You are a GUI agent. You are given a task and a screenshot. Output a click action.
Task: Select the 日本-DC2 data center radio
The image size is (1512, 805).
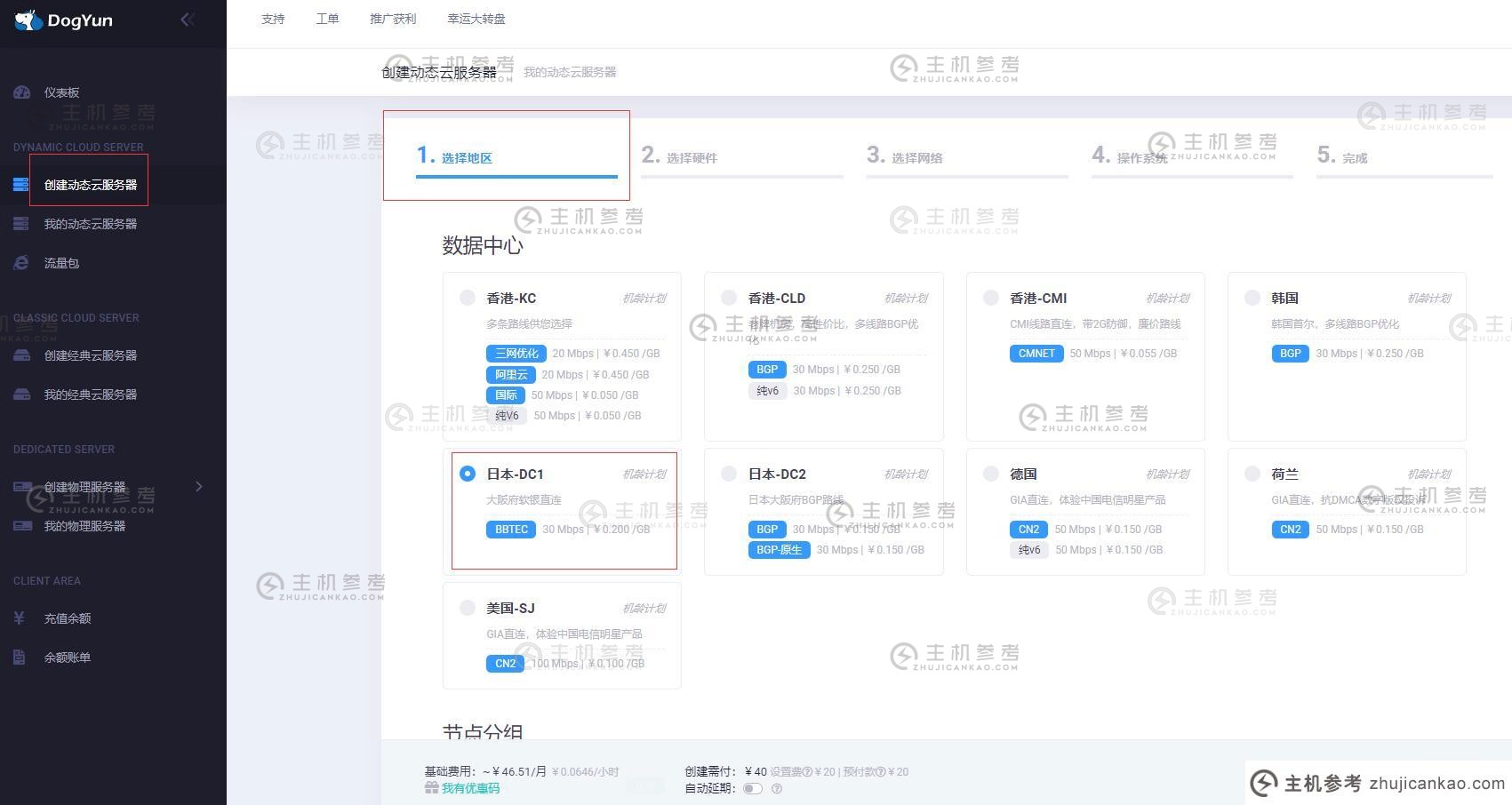[729, 474]
